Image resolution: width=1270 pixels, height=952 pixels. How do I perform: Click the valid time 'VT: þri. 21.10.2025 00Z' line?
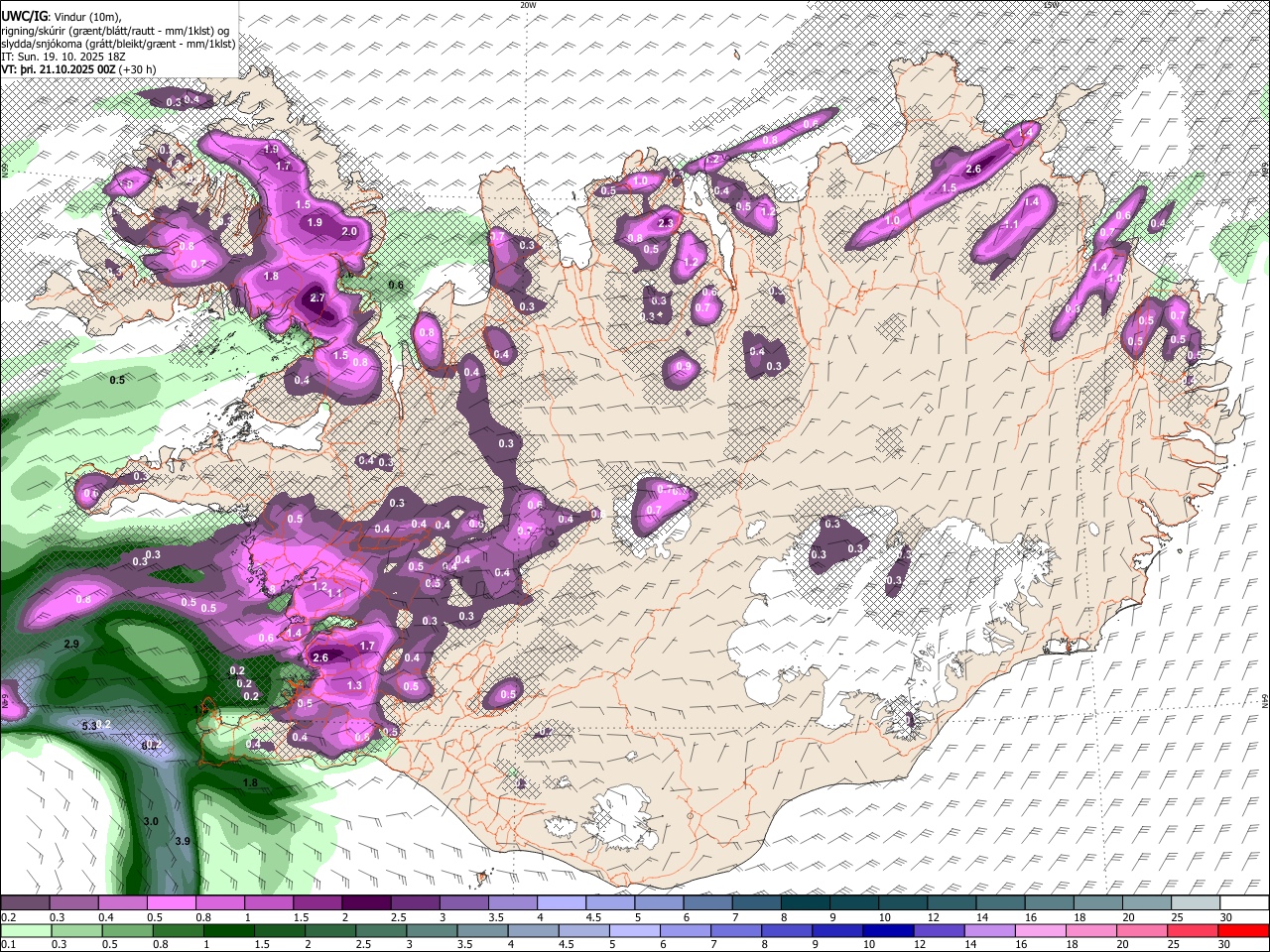(59, 70)
